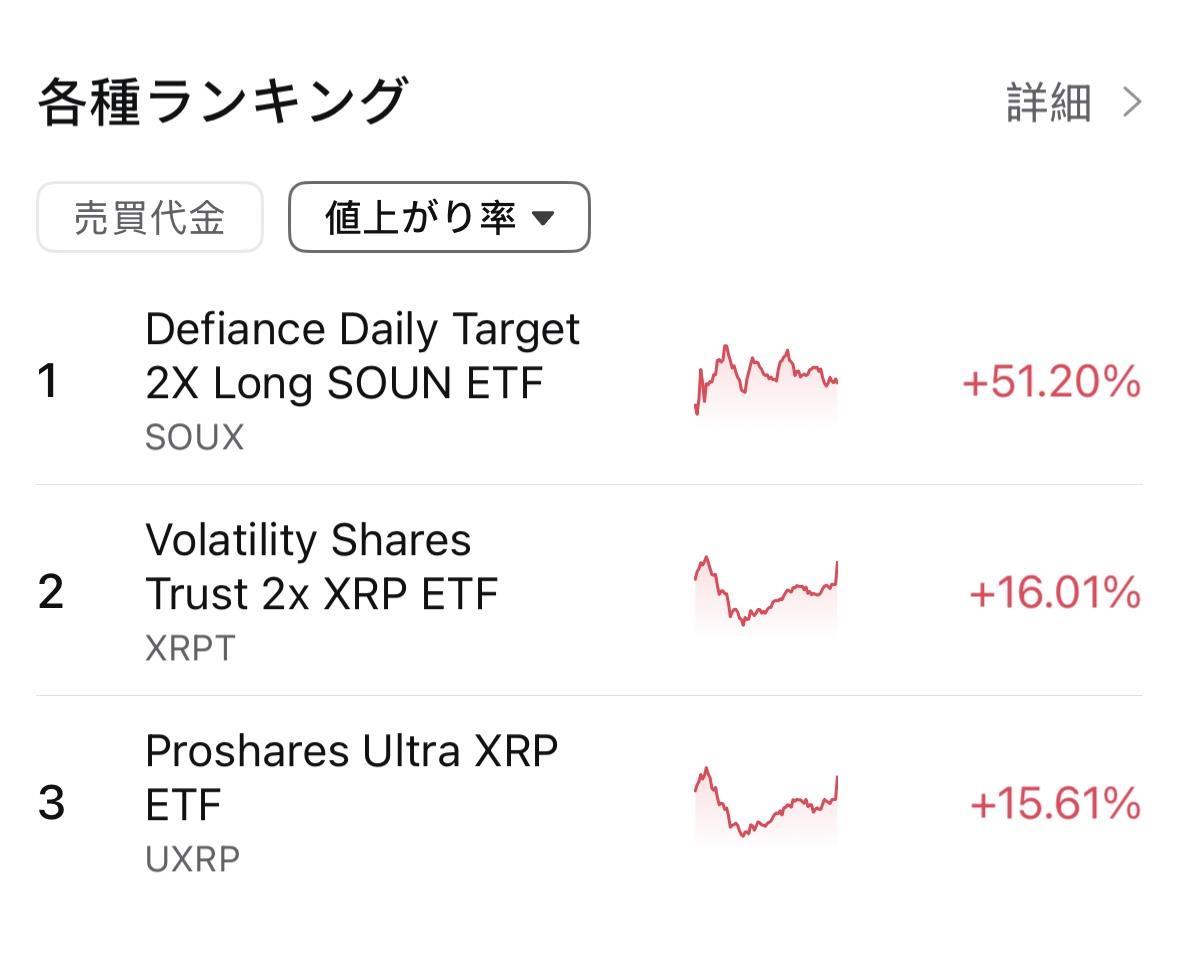
Task: Click the 各種ランキング section heading
Action: [x=223, y=101]
